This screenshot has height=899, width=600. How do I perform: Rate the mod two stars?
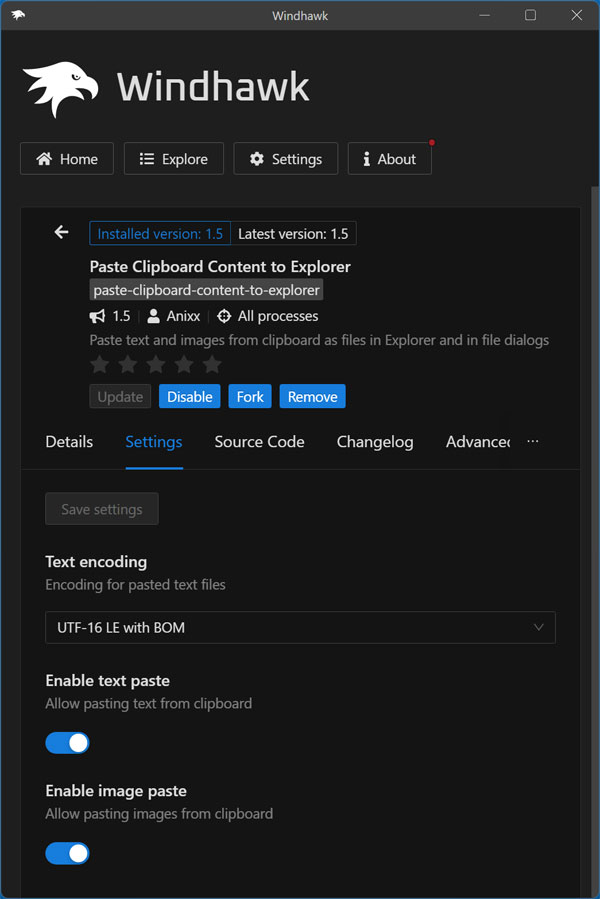click(x=128, y=363)
